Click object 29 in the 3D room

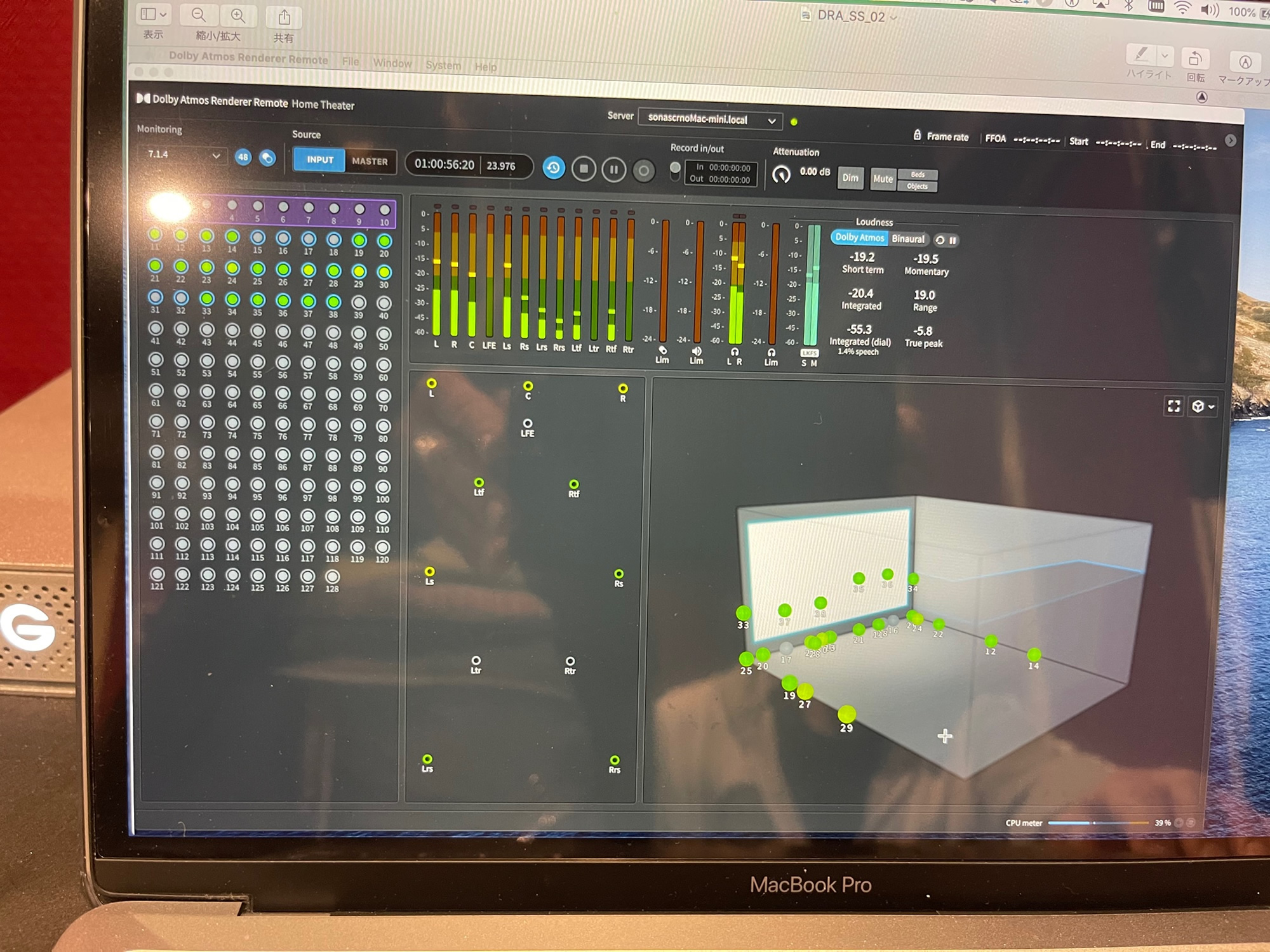846,715
